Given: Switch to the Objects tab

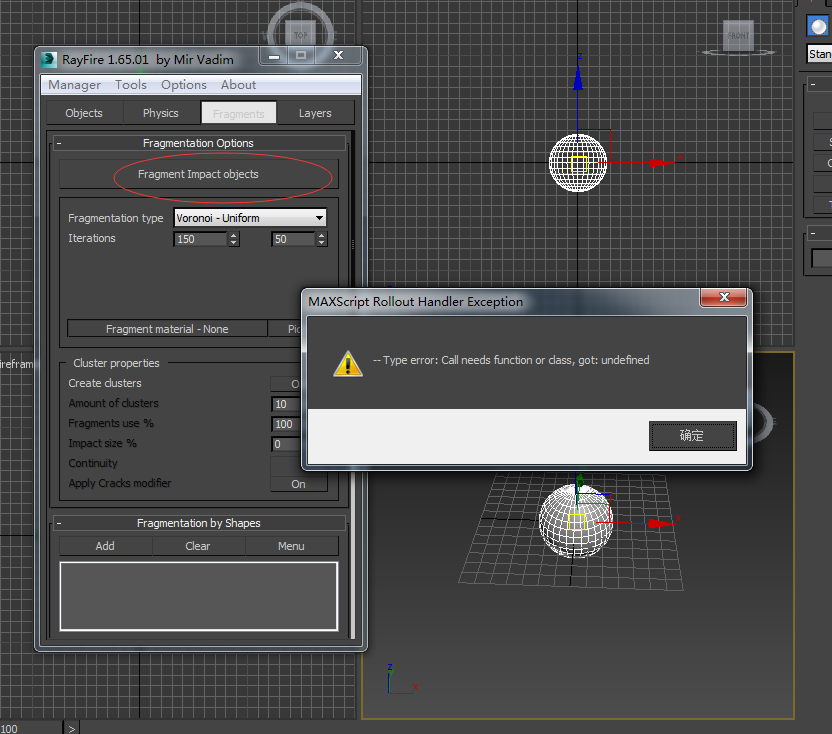Looking at the screenshot, I should coord(84,113).
